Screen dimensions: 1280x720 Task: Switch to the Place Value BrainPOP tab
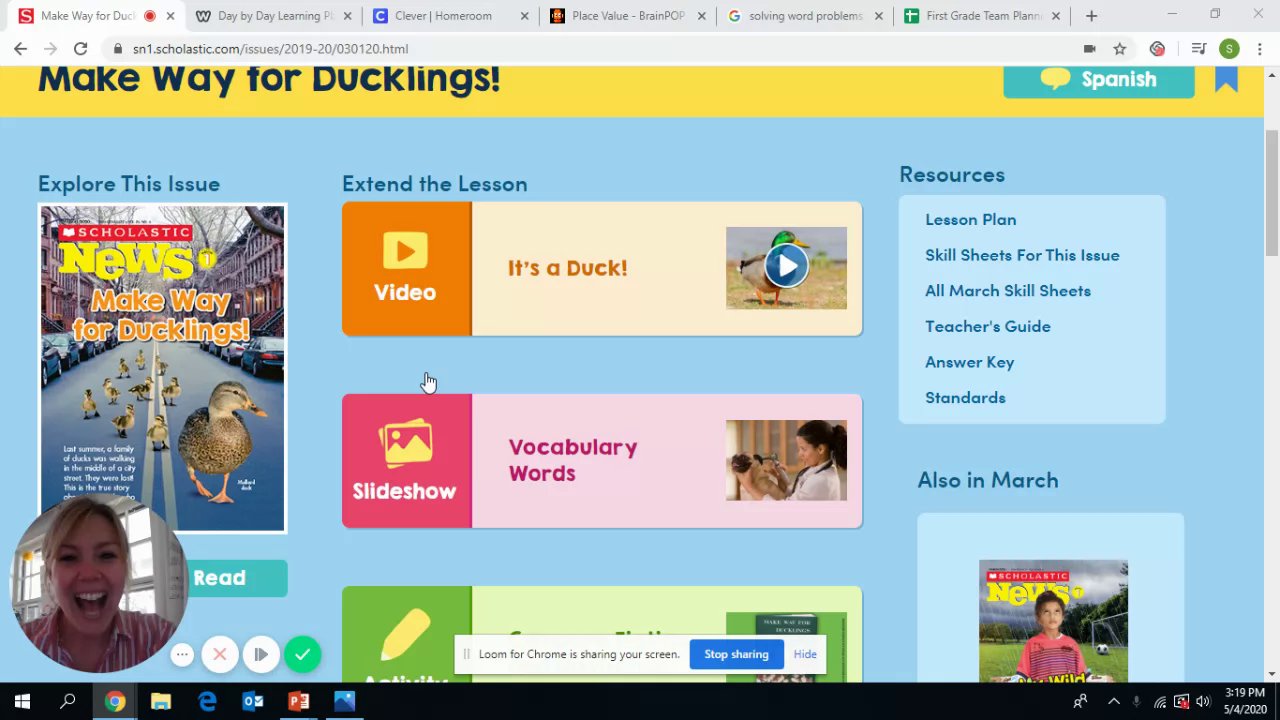point(629,16)
